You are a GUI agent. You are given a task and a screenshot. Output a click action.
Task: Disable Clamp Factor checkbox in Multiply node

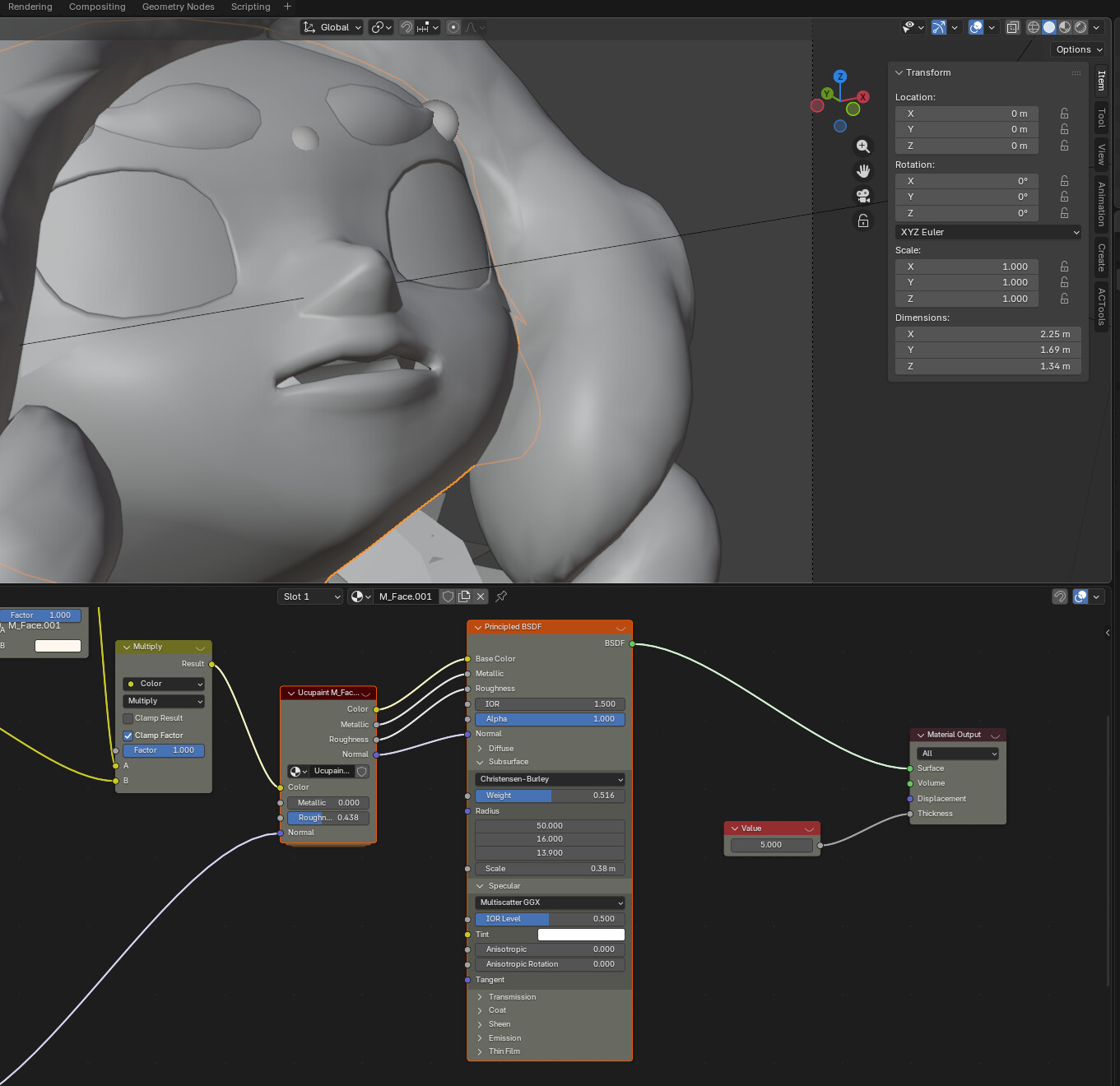coord(128,736)
